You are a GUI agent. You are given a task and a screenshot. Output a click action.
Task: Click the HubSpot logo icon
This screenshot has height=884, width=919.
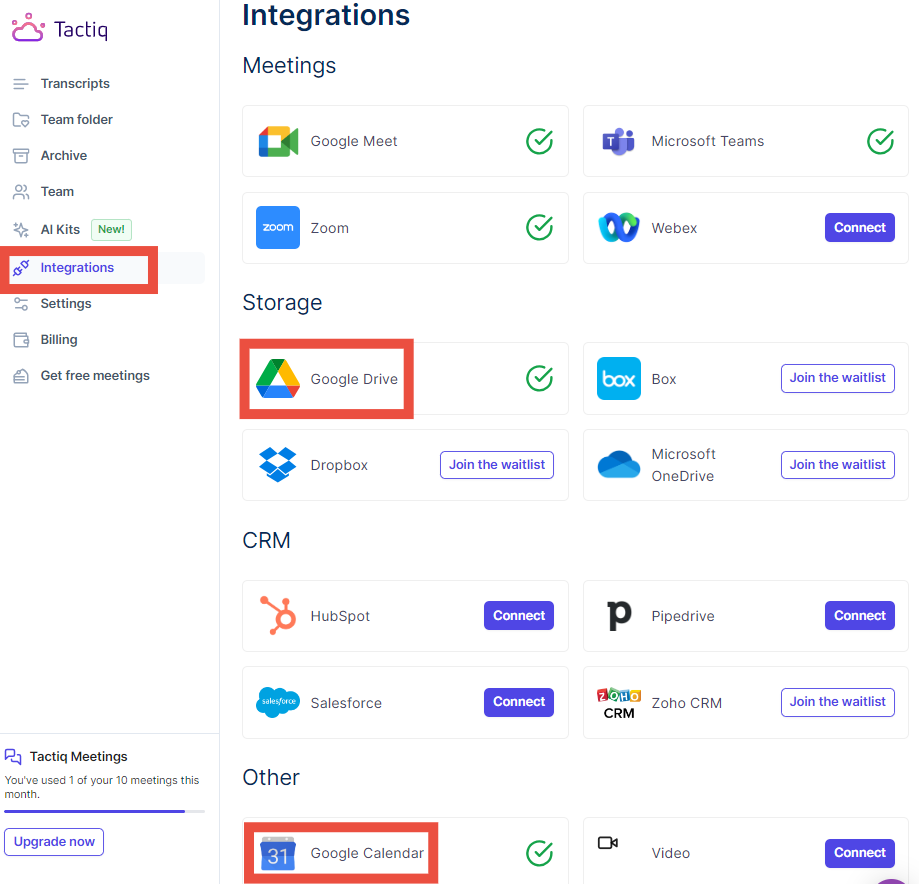pos(278,616)
